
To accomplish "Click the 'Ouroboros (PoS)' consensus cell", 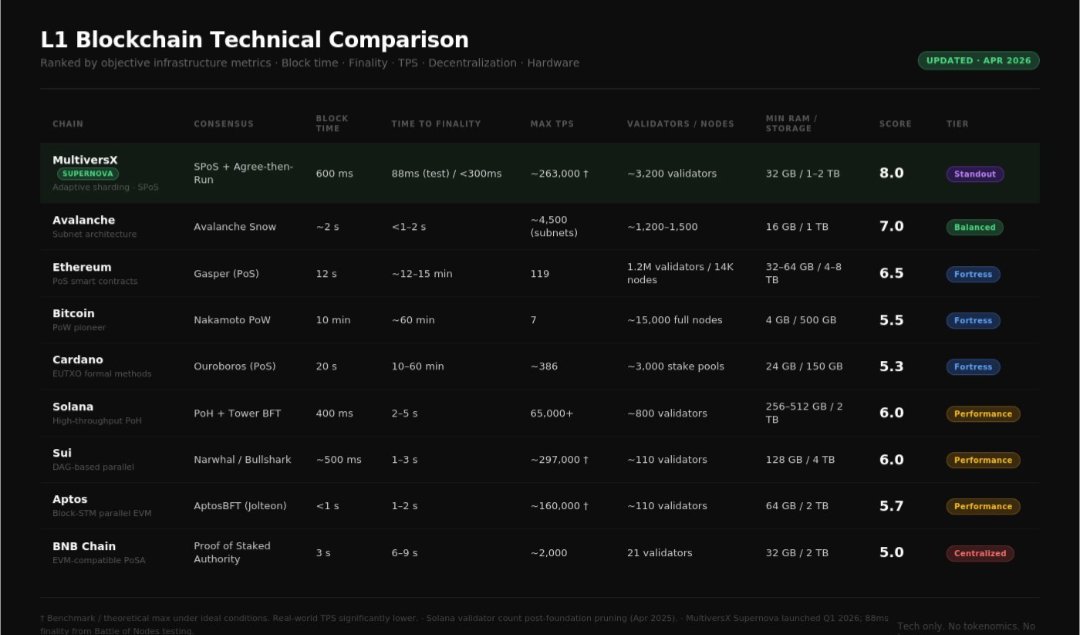I will 234,366.
